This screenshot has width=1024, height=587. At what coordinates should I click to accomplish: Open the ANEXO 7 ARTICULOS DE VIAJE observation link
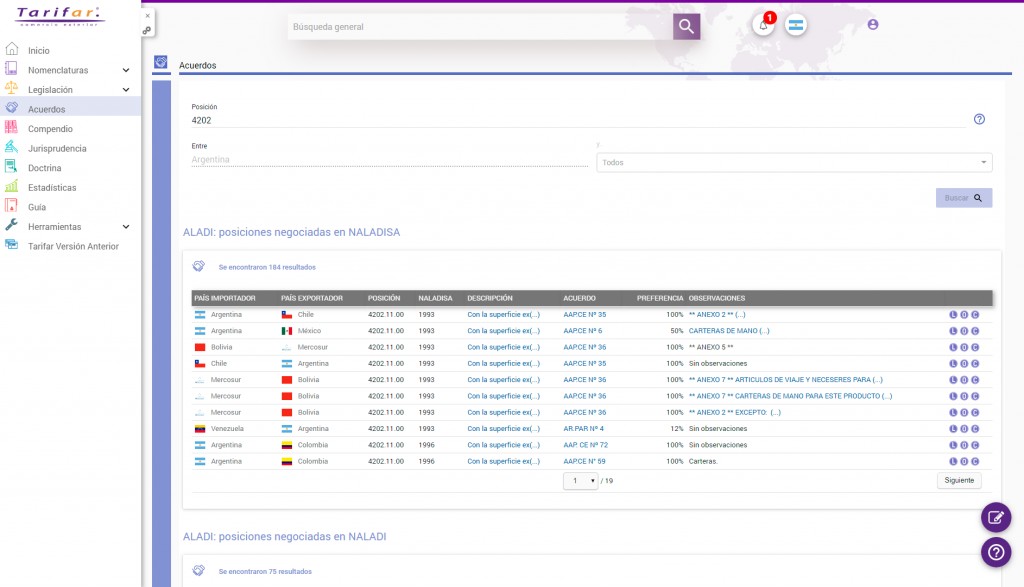coord(786,380)
